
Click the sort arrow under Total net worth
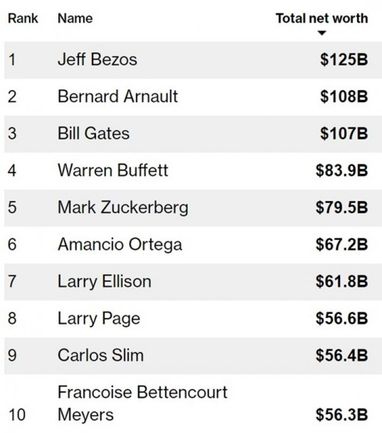(x=322, y=33)
